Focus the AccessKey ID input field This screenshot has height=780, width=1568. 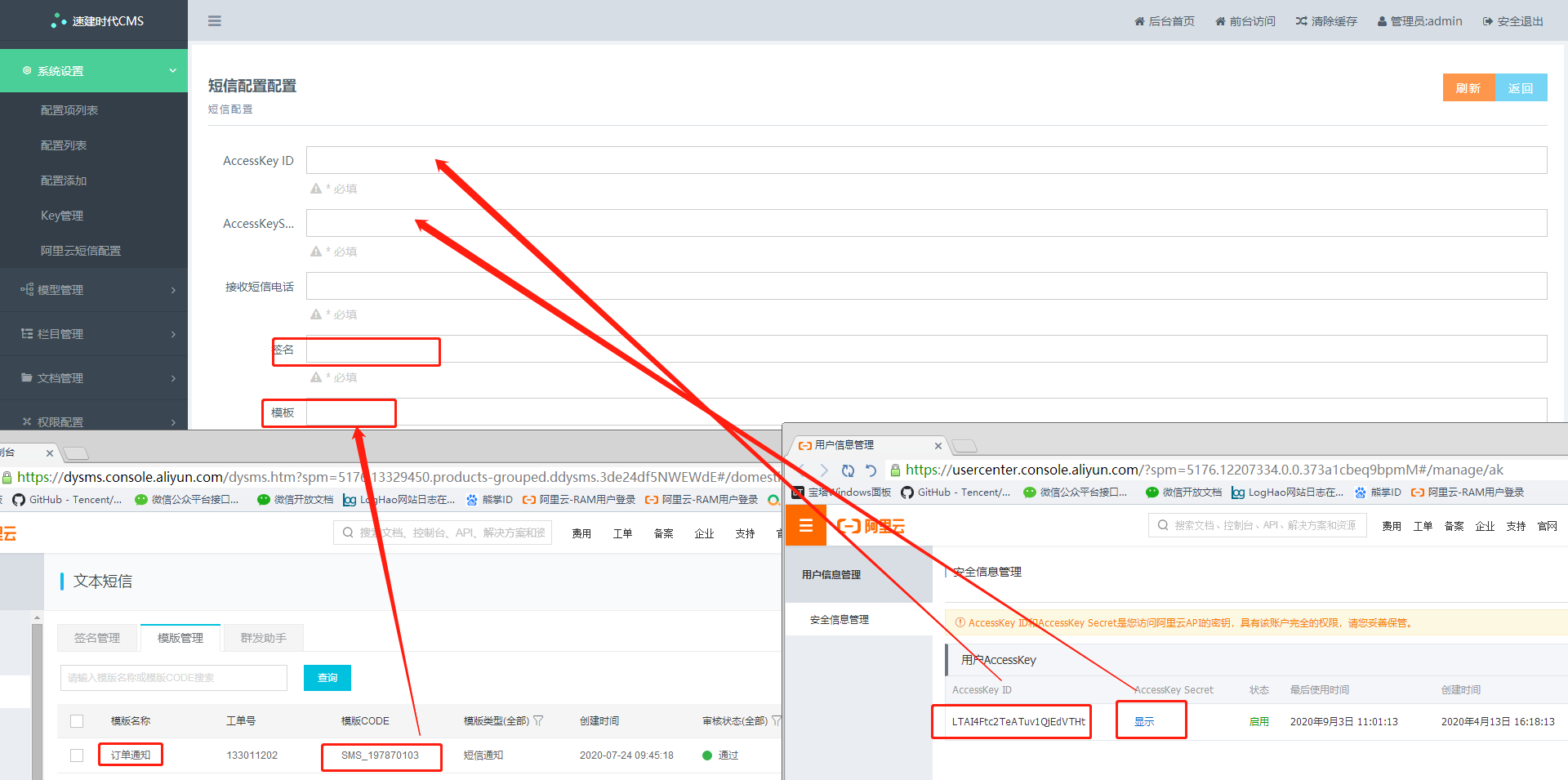pyautogui.click(x=927, y=160)
